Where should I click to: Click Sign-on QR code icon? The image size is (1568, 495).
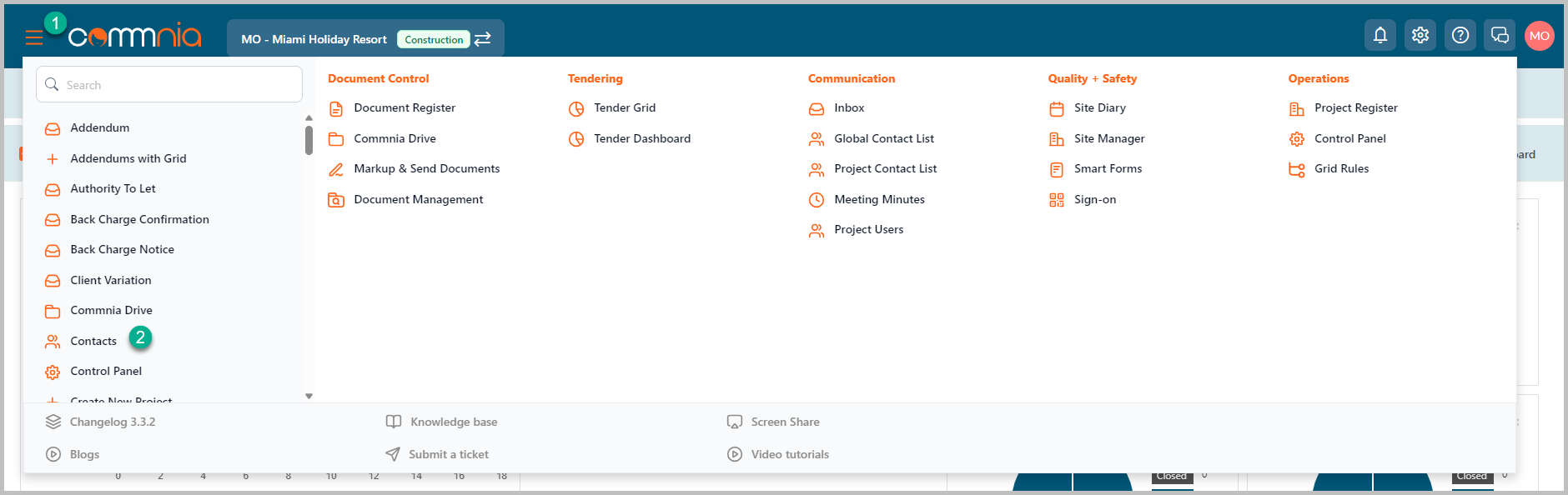(1057, 200)
